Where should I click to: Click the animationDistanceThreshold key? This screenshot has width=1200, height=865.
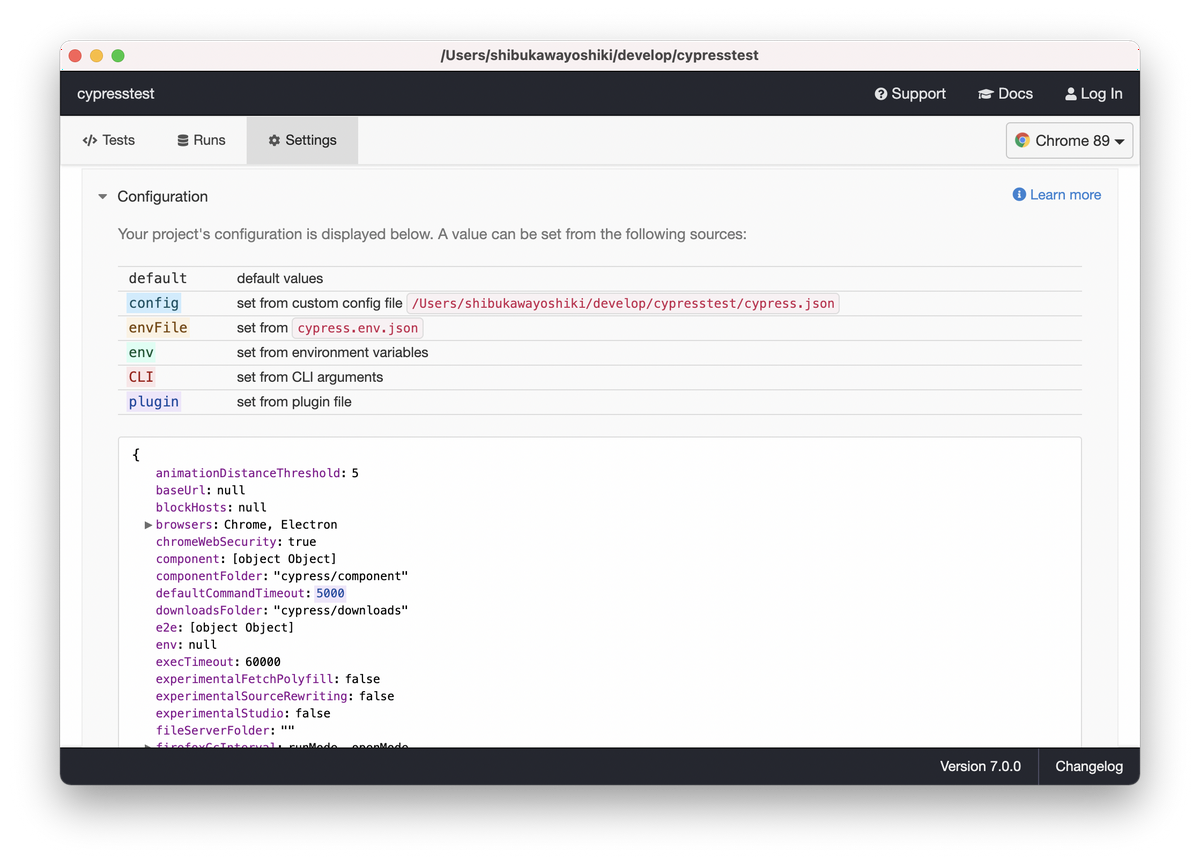pos(248,473)
